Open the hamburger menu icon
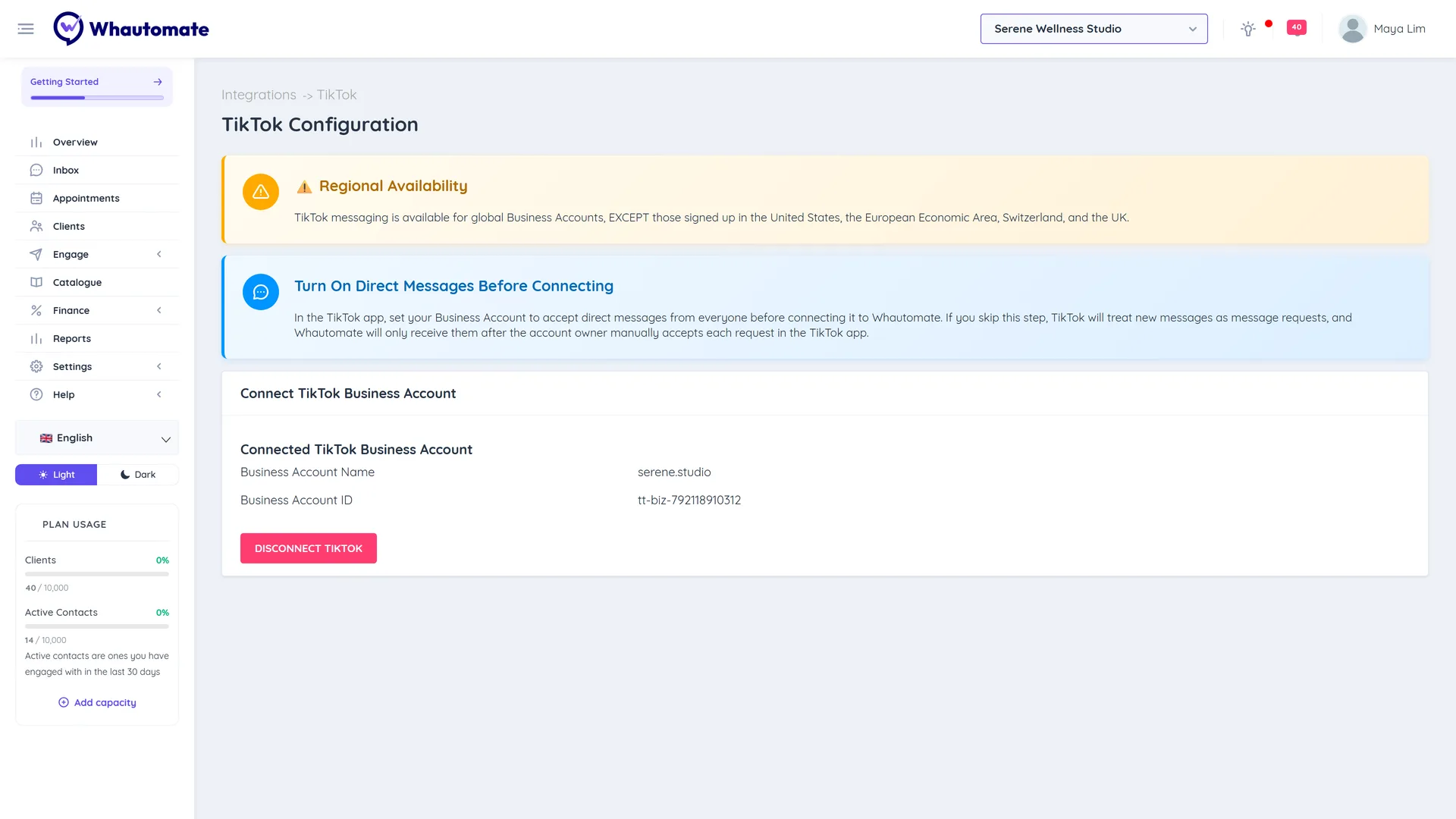Image resolution: width=1456 pixels, height=819 pixels. 26,29
